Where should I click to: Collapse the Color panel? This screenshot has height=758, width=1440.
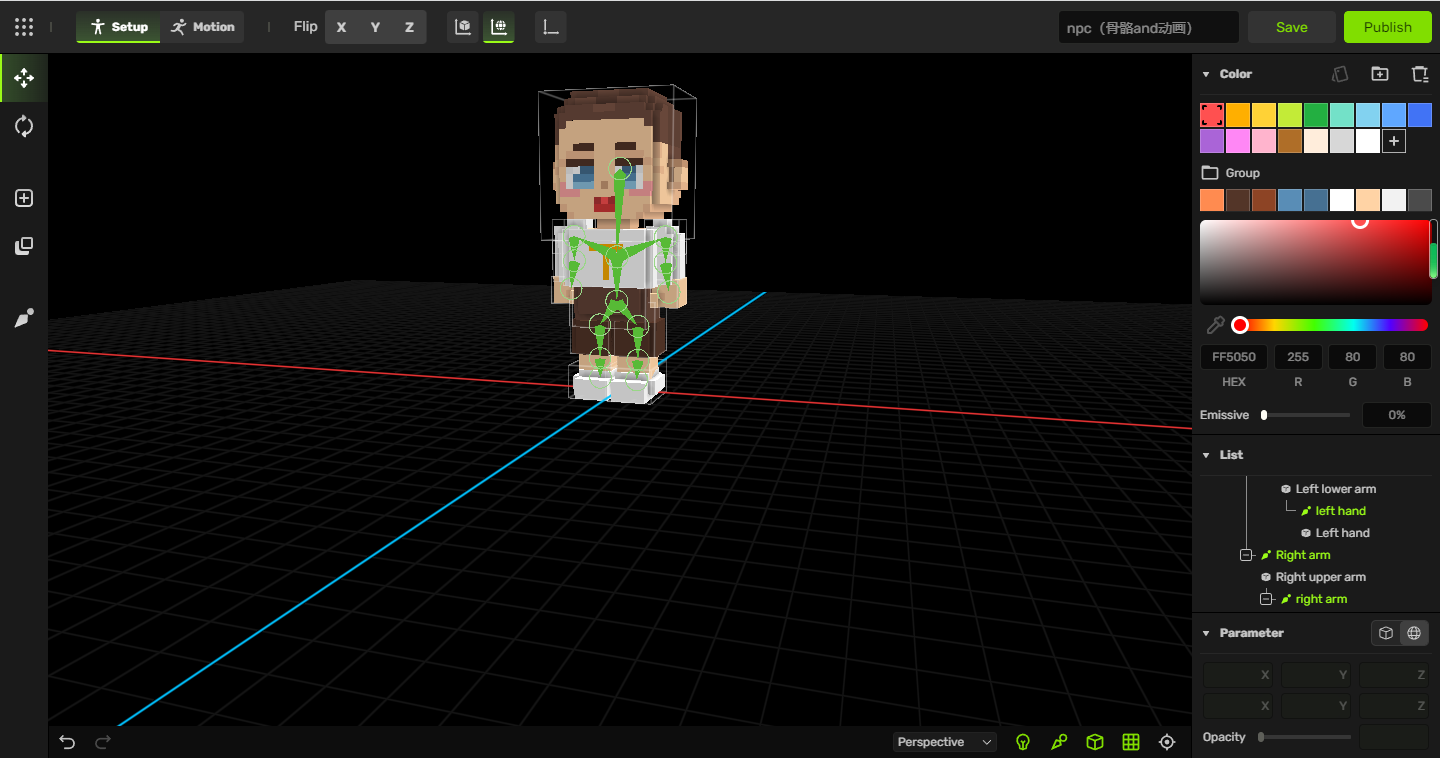click(1206, 74)
